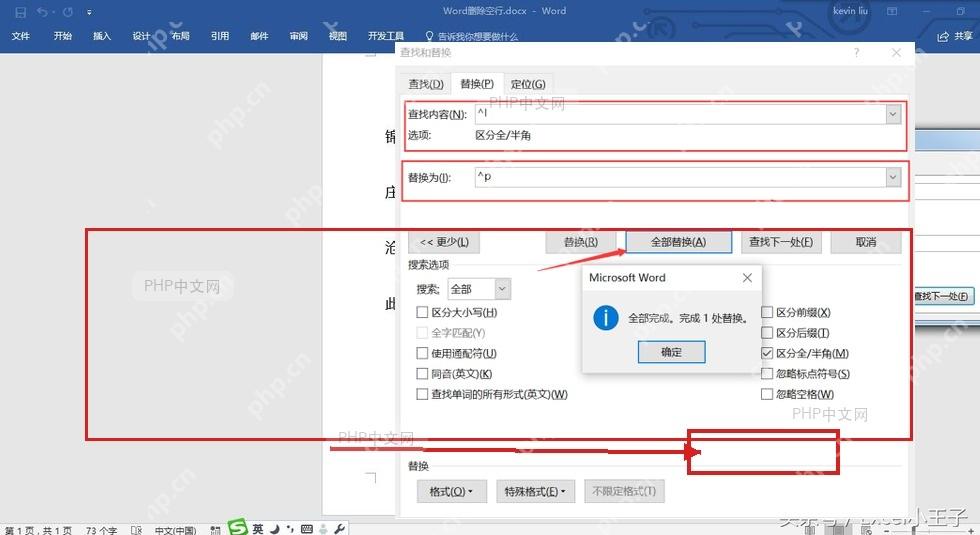The width and height of the screenshot is (980, 535).
Task: Toggle 忽略标点符号(S) checkbox
Action: (767, 374)
